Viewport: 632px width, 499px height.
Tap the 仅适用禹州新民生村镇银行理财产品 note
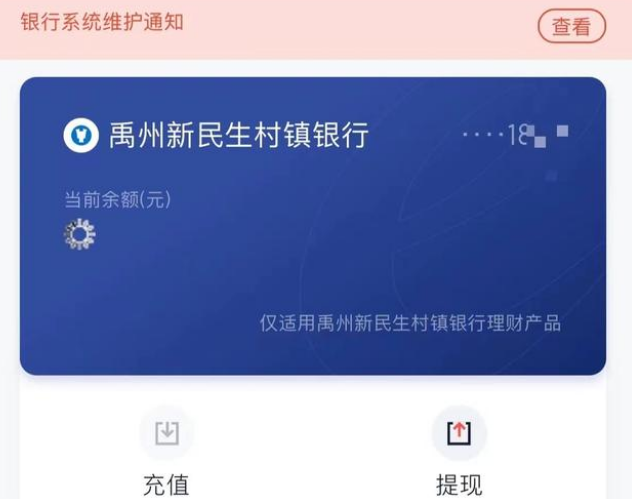click(x=410, y=323)
